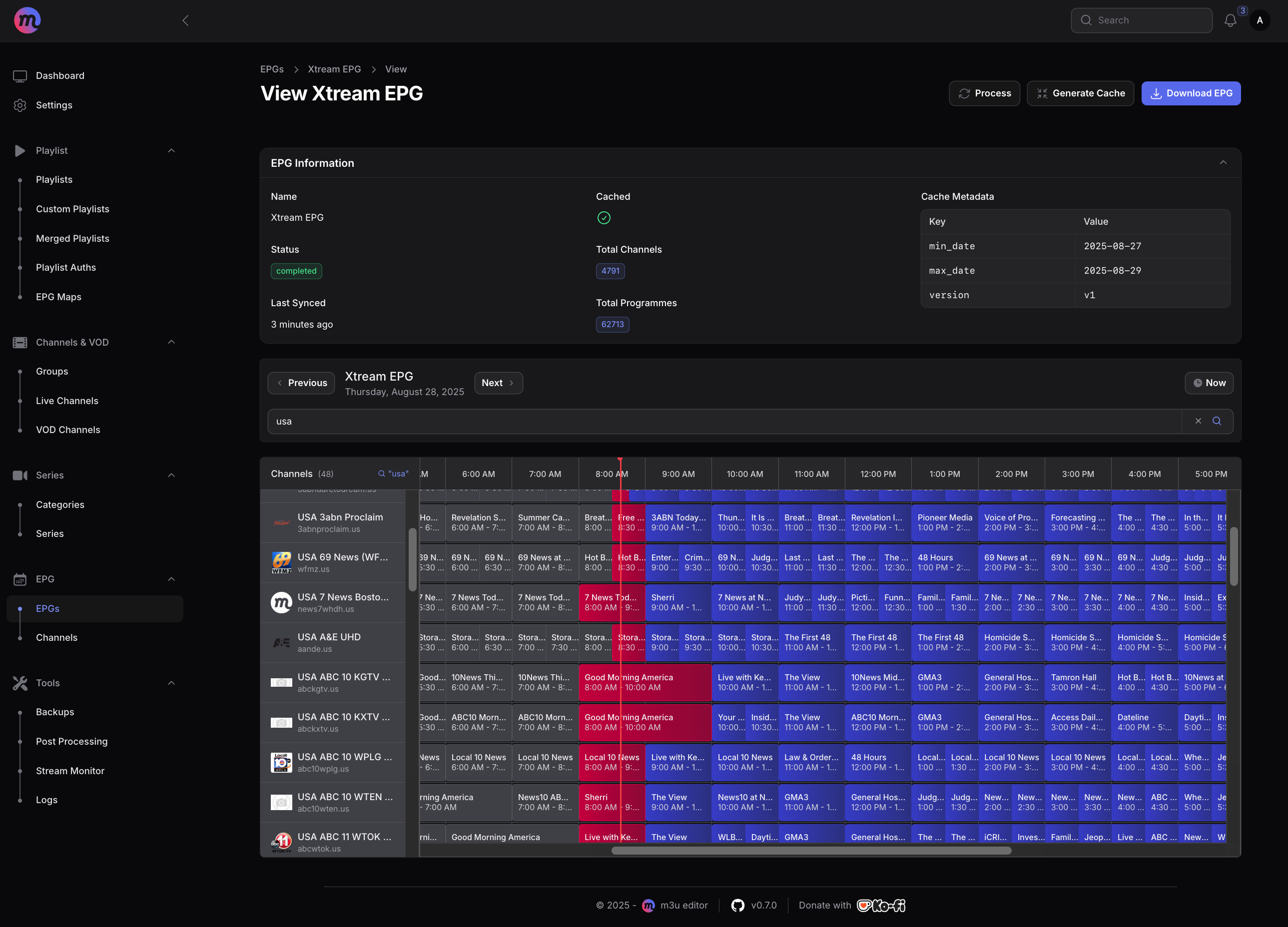This screenshot has width=1288, height=927.
Task: Click the notifications bell icon
Action: 1230,20
